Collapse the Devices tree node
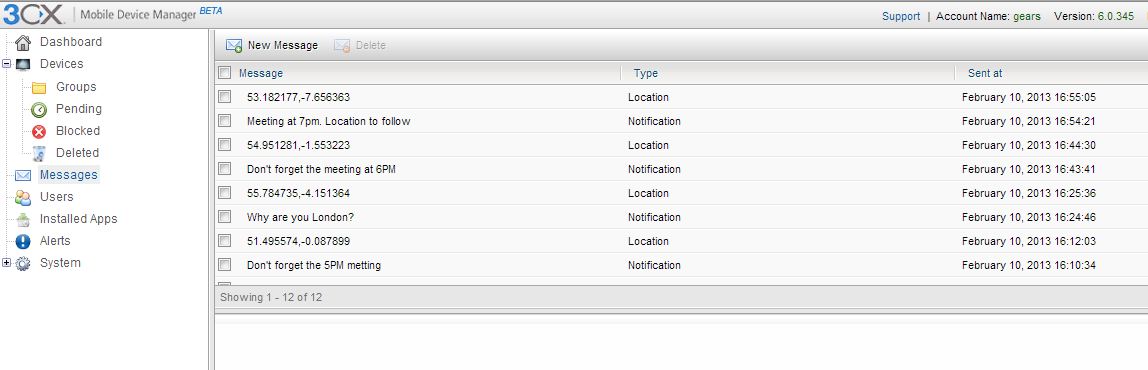The width and height of the screenshot is (1148, 370). click(7, 64)
